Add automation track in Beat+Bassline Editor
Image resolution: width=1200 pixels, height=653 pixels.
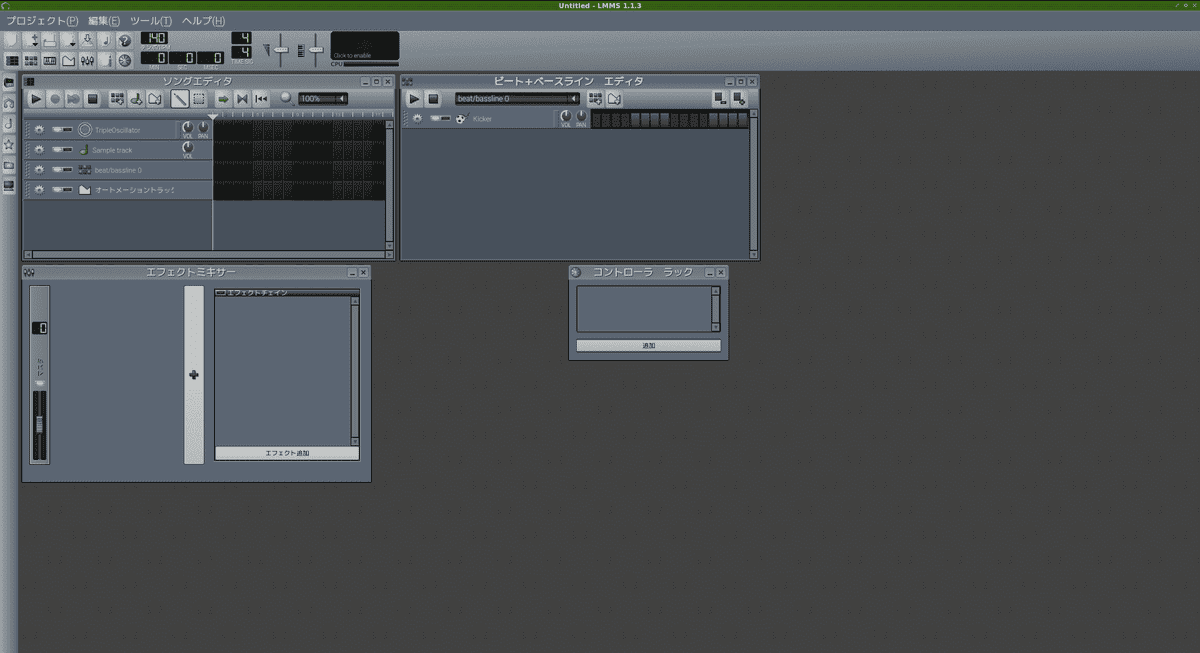(614, 98)
